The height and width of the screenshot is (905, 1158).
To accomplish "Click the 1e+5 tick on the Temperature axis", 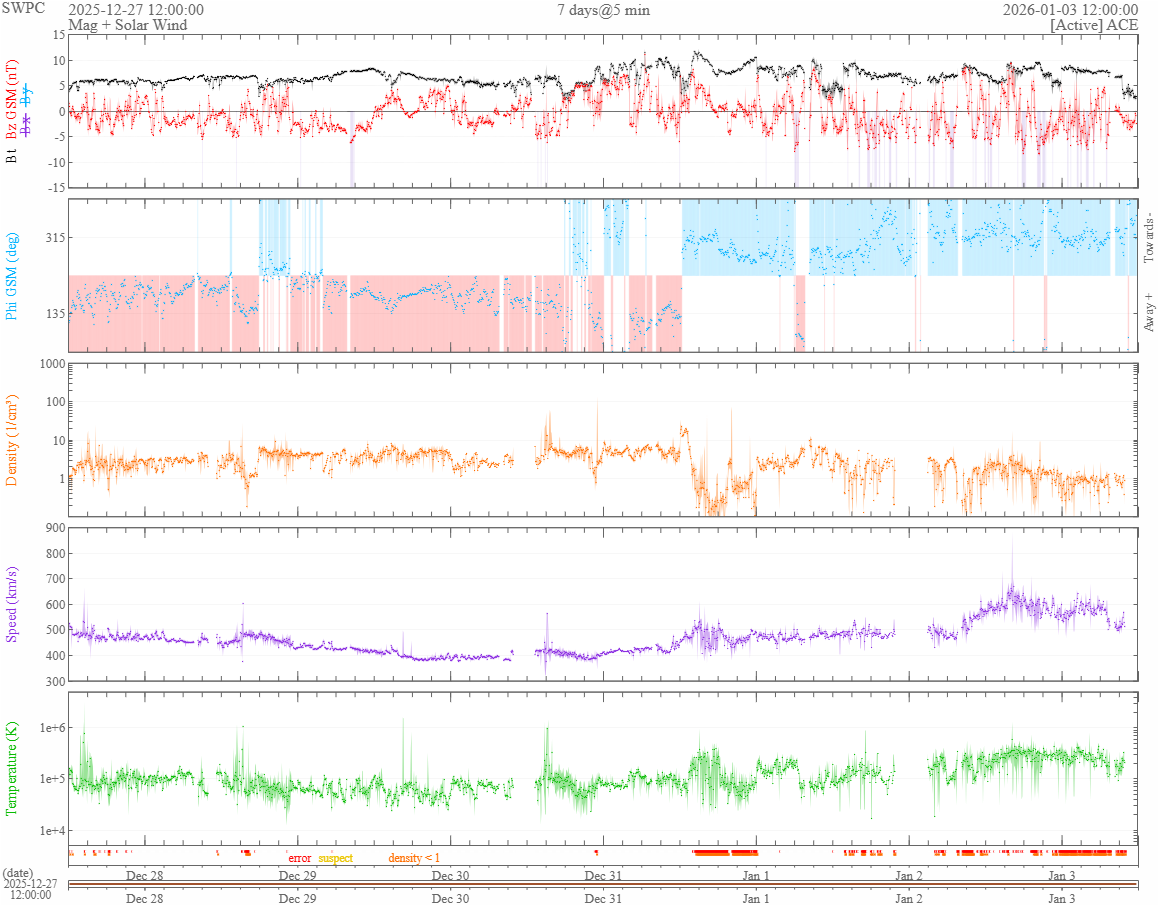I will 52,779.
